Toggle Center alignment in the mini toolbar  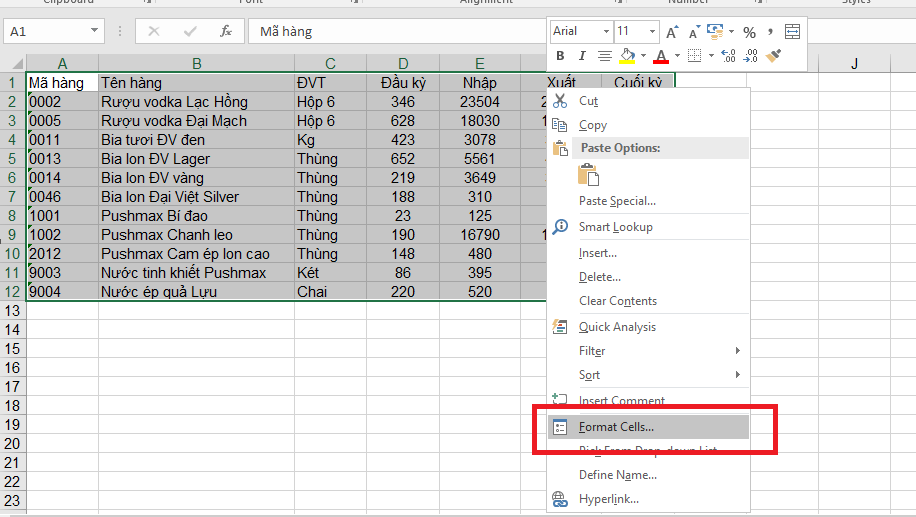(x=605, y=56)
